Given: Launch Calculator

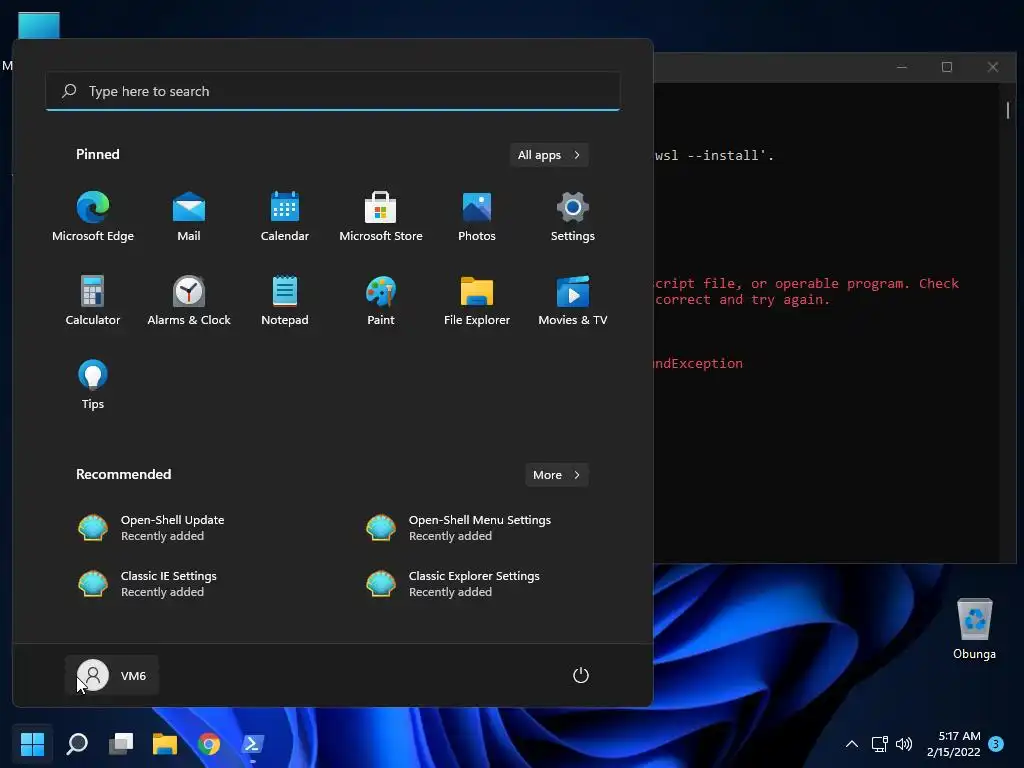Looking at the screenshot, I should pyautogui.click(x=93, y=300).
